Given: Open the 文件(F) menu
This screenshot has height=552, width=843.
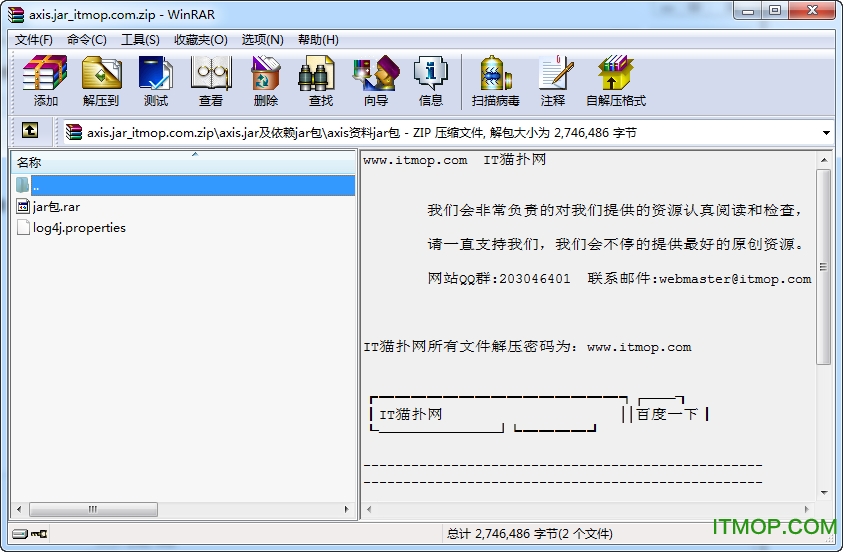Looking at the screenshot, I should pyautogui.click(x=33, y=40).
